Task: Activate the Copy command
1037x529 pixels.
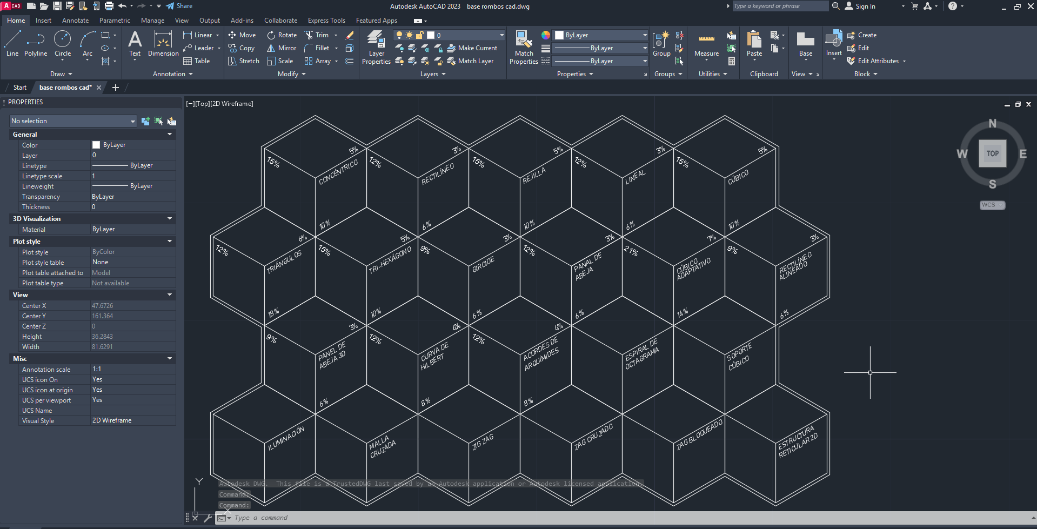Action: tap(241, 48)
